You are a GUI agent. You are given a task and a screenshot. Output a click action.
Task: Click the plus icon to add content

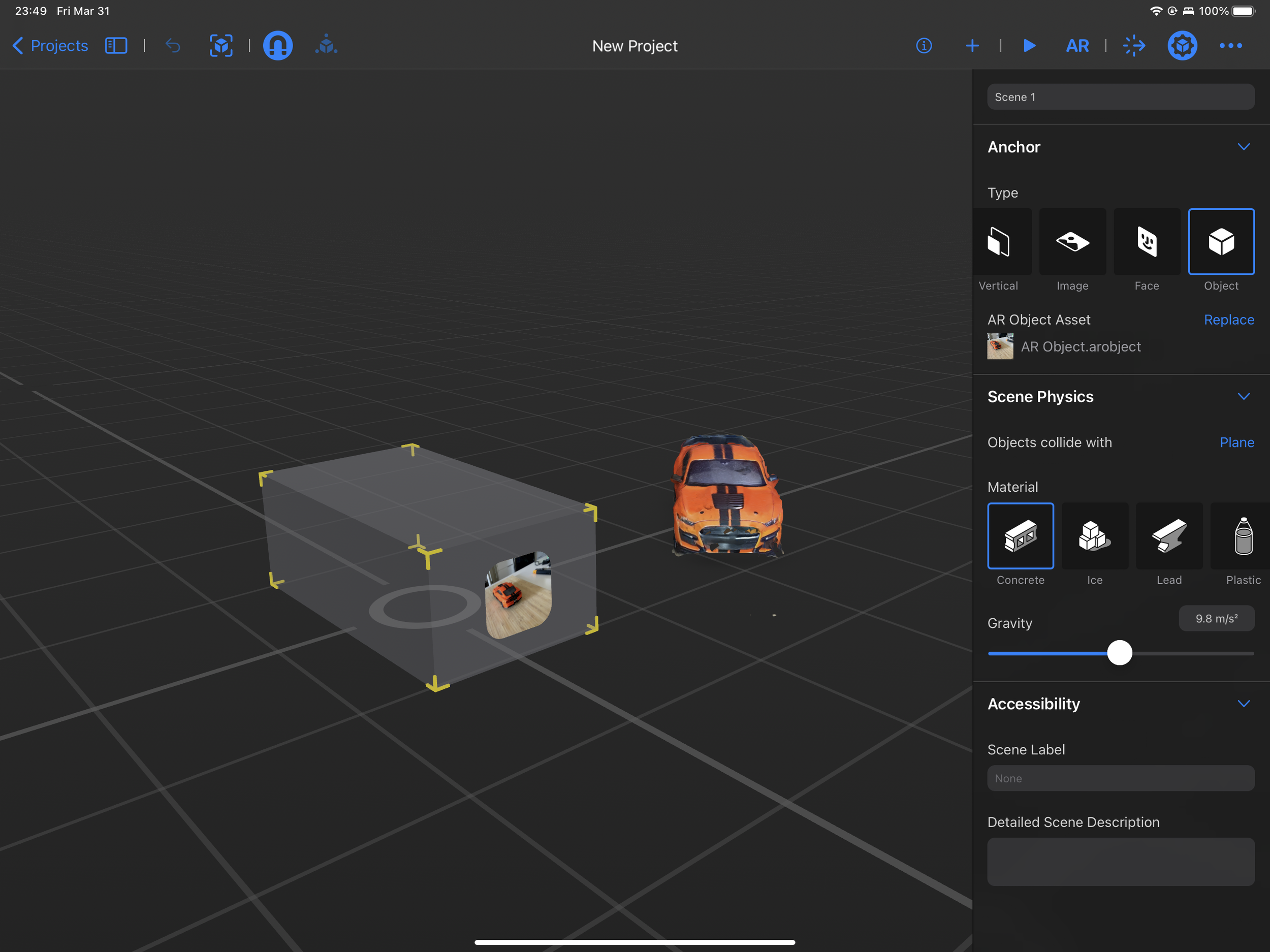972,45
